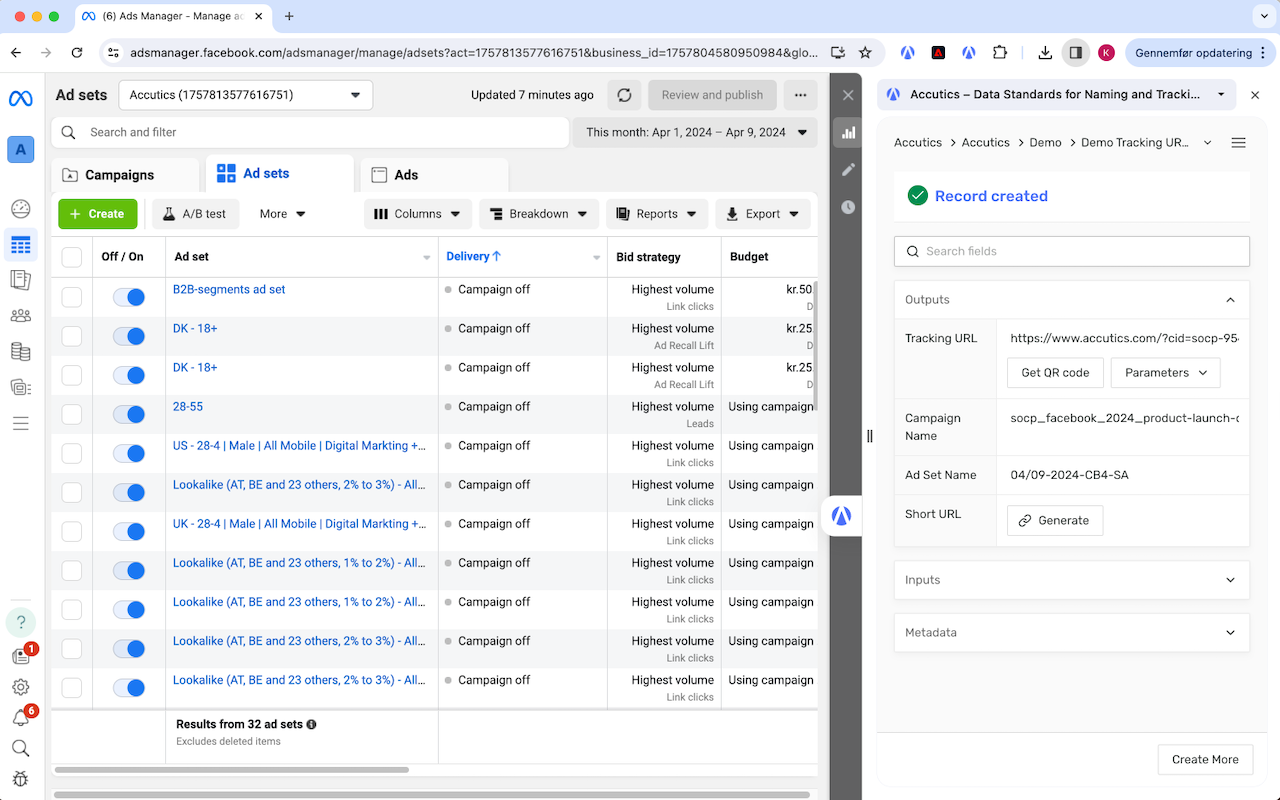Open Audiences people icon in sidebar
Screen dimensions: 1280x800
(21, 316)
